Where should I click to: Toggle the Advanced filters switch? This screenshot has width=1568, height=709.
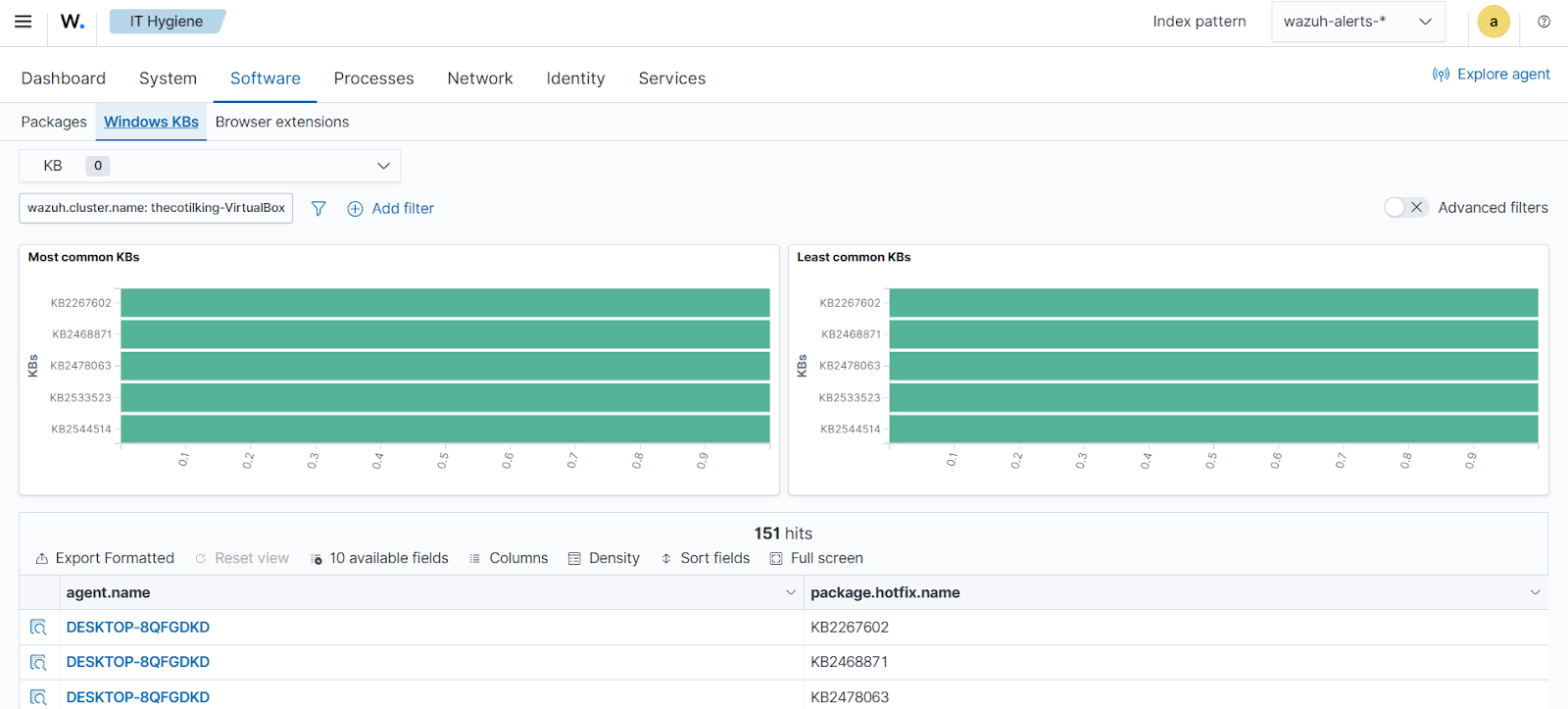click(1405, 207)
